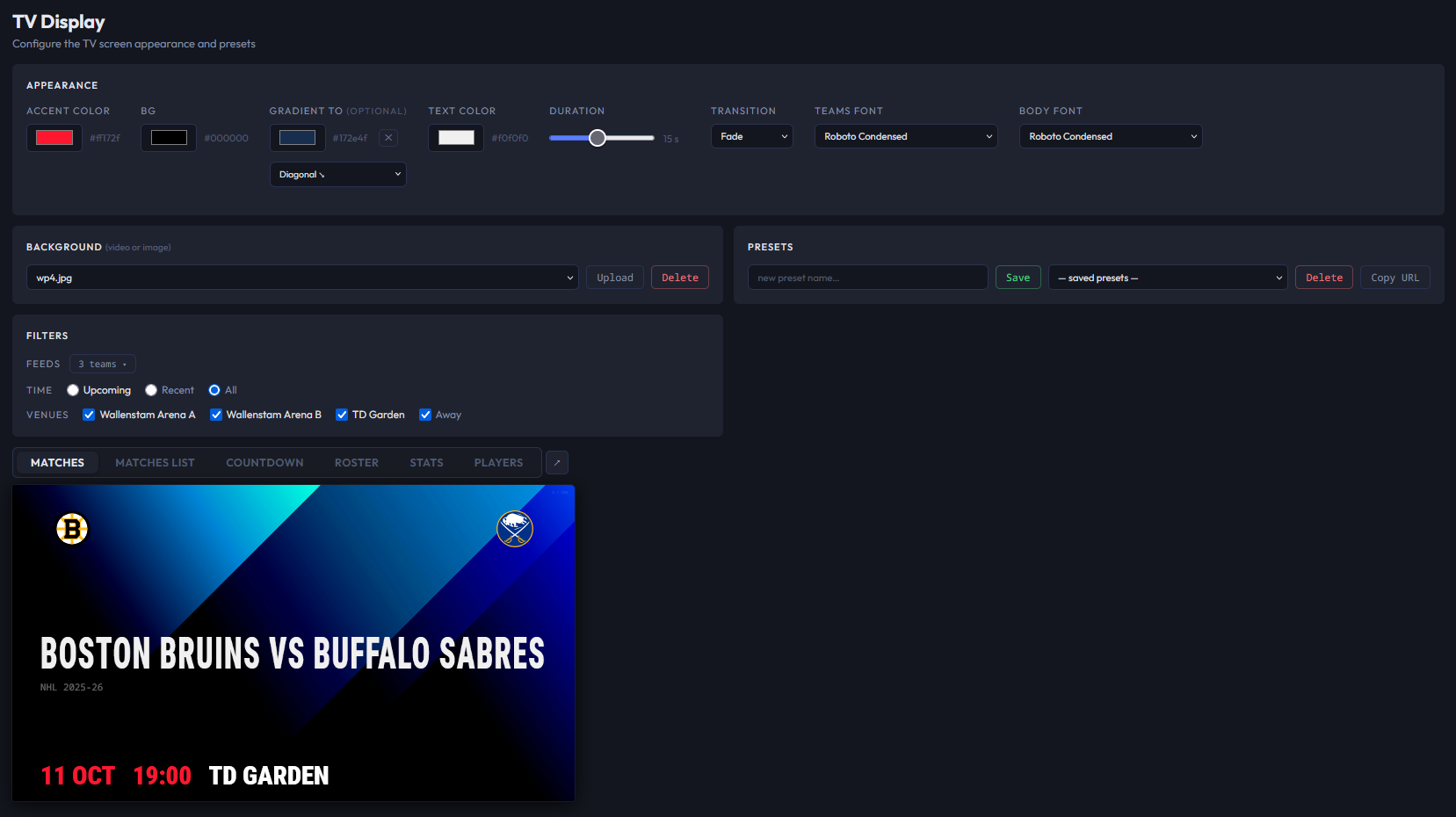Click the '#ff172f' accent hex value
Screen dimensions: 1456x817
(x=105, y=138)
